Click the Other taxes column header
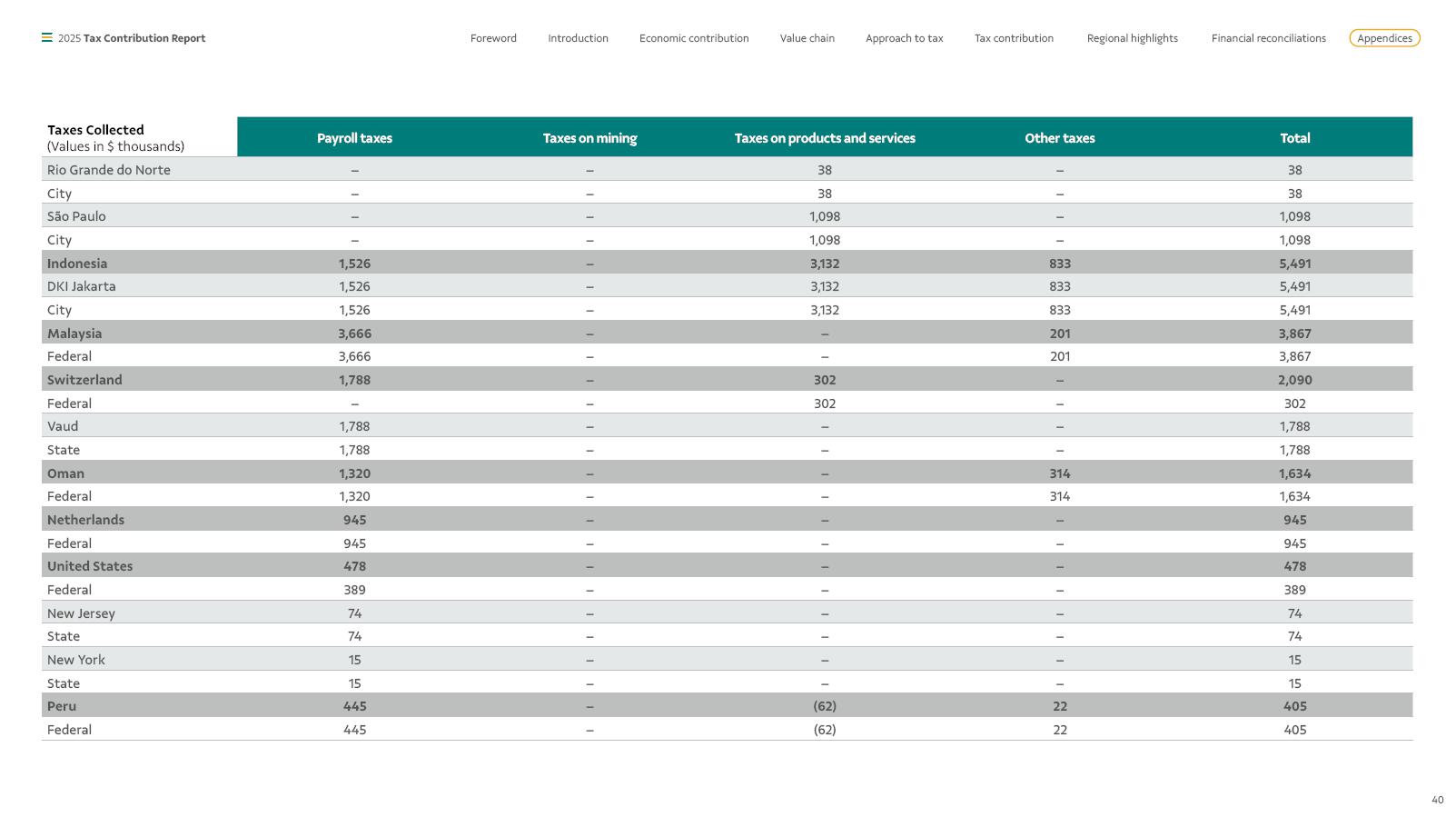Screen dimensions: 1456x817 coord(1060,138)
